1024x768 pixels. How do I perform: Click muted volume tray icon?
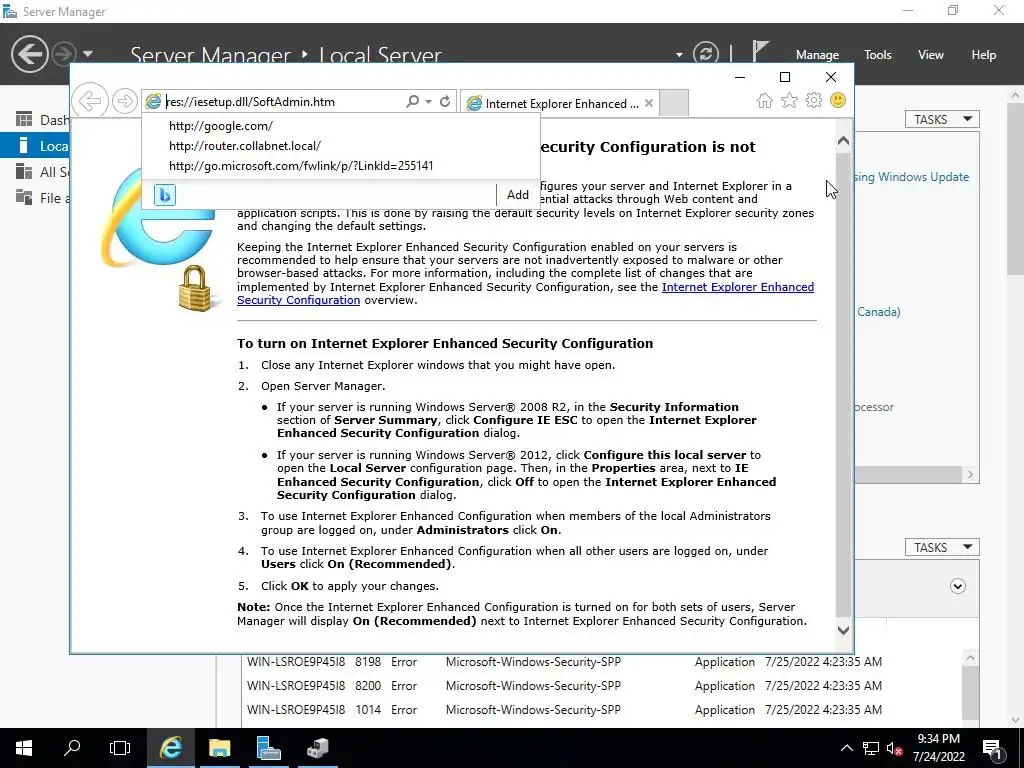pyautogui.click(x=894, y=748)
